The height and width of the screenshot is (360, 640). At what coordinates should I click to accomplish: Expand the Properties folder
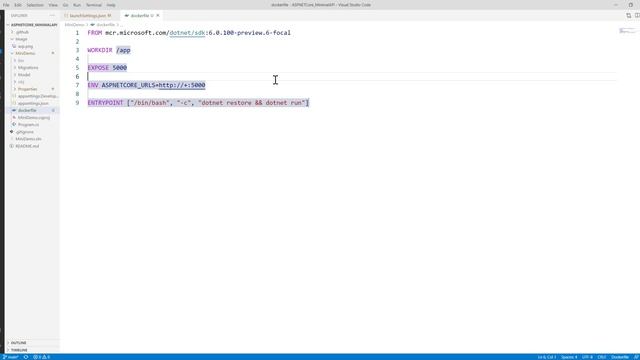point(27,89)
